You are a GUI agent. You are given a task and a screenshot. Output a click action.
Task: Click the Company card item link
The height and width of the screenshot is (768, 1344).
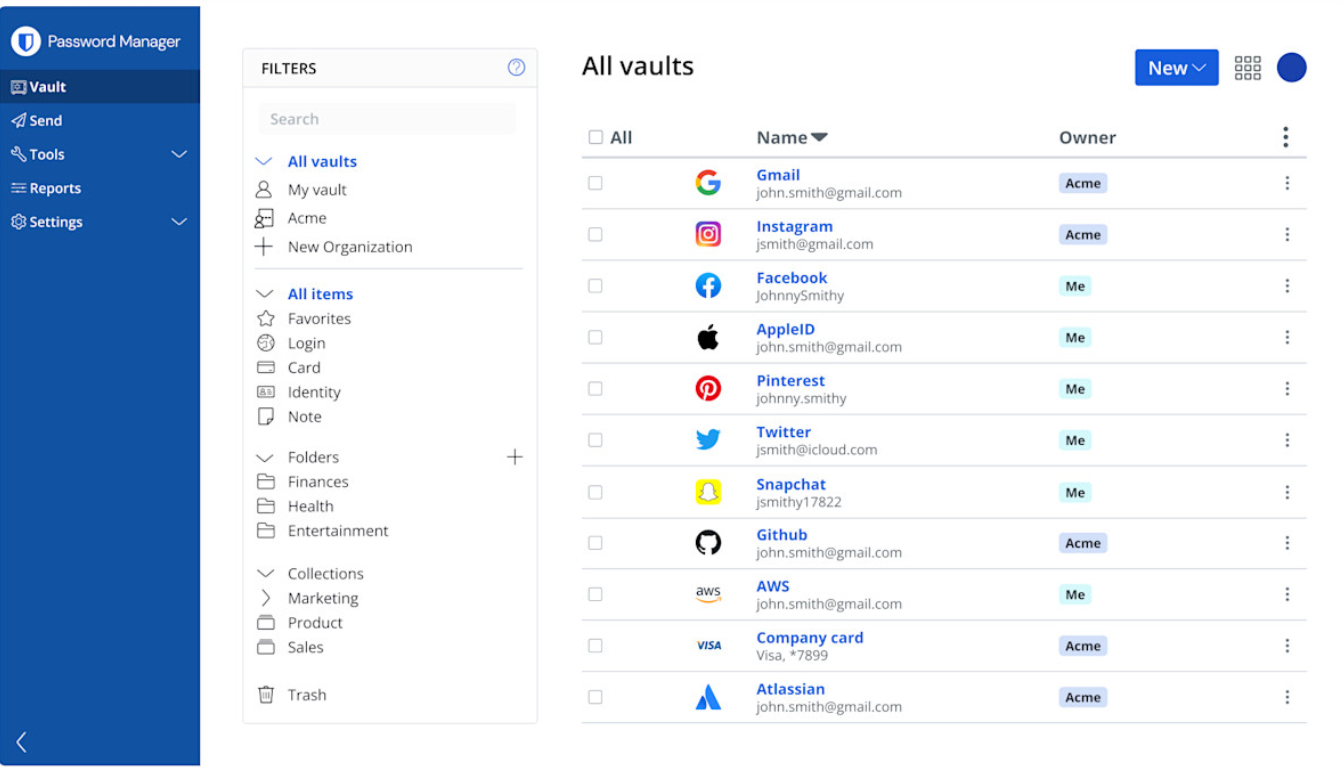[x=809, y=638]
